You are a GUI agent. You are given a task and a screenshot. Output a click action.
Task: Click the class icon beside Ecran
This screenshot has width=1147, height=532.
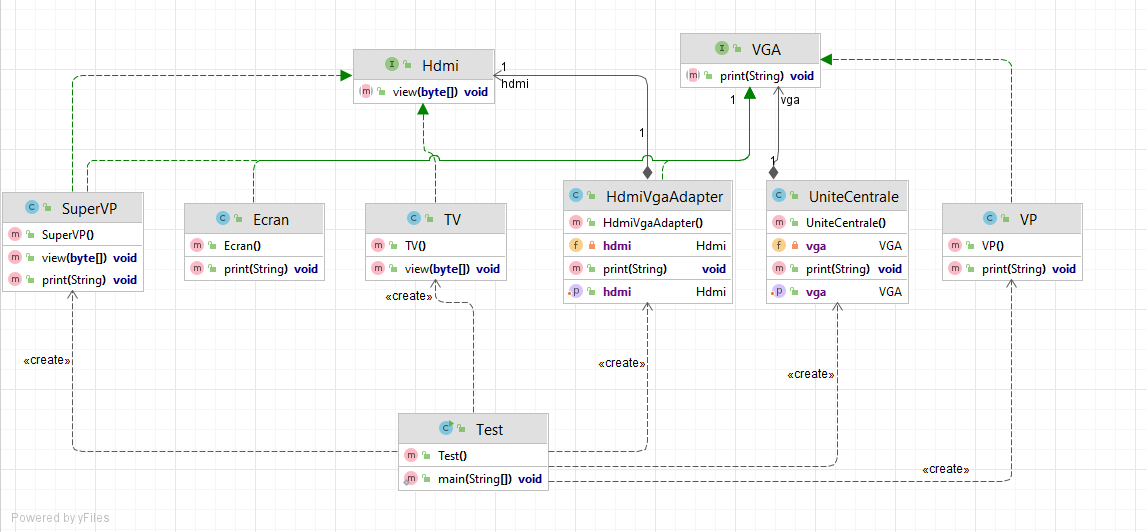point(224,219)
